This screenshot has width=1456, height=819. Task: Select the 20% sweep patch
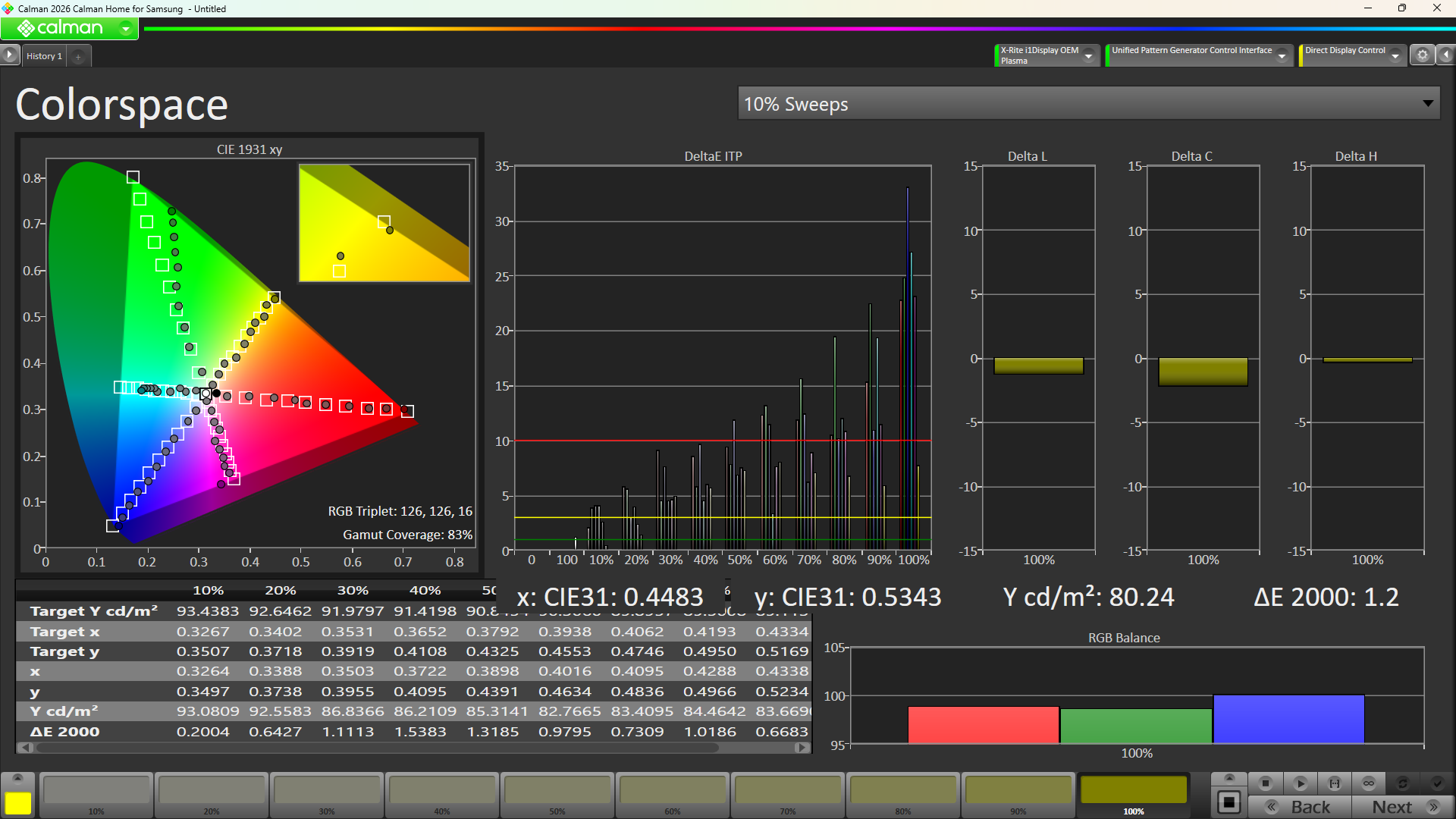[212, 795]
